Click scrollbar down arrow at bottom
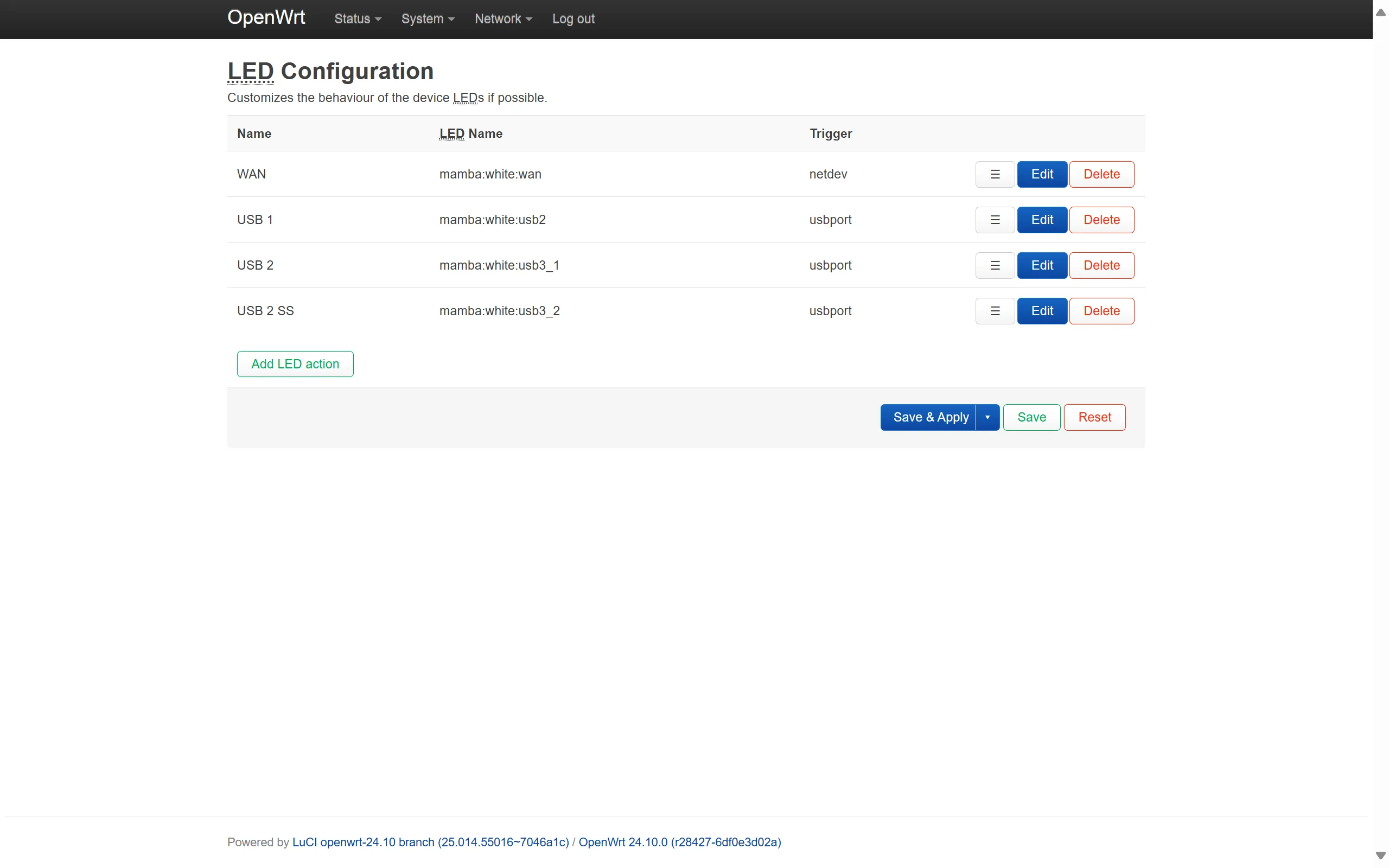Screen dimensions: 1389x868 click(x=1380, y=856)
